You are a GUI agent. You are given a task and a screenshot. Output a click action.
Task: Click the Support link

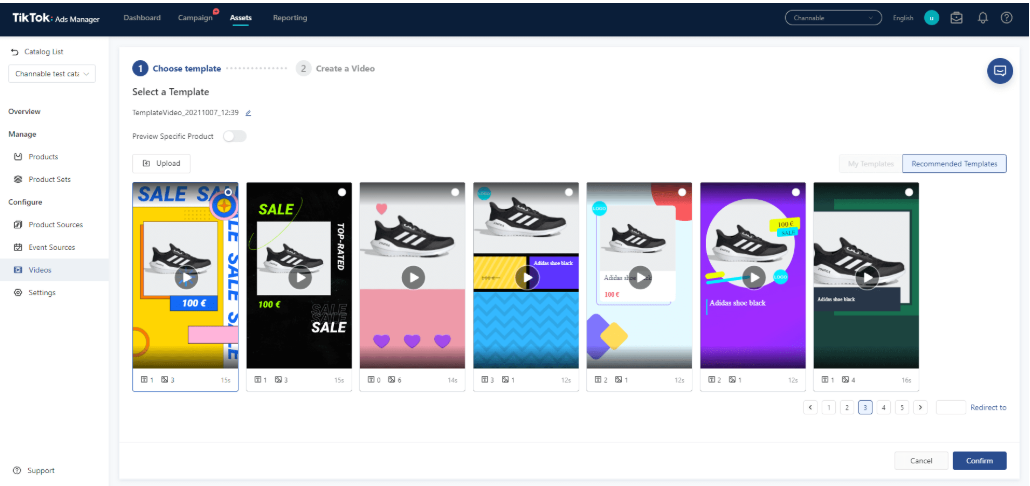pos(41,470)
